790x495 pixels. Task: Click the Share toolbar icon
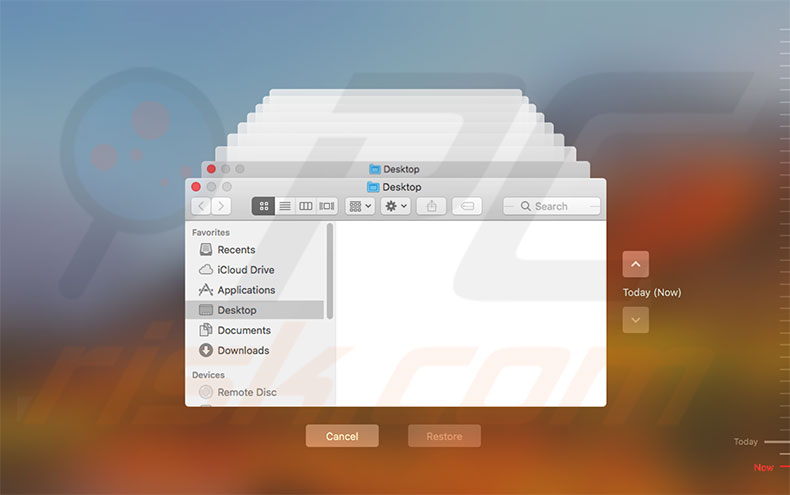point(431,206)
